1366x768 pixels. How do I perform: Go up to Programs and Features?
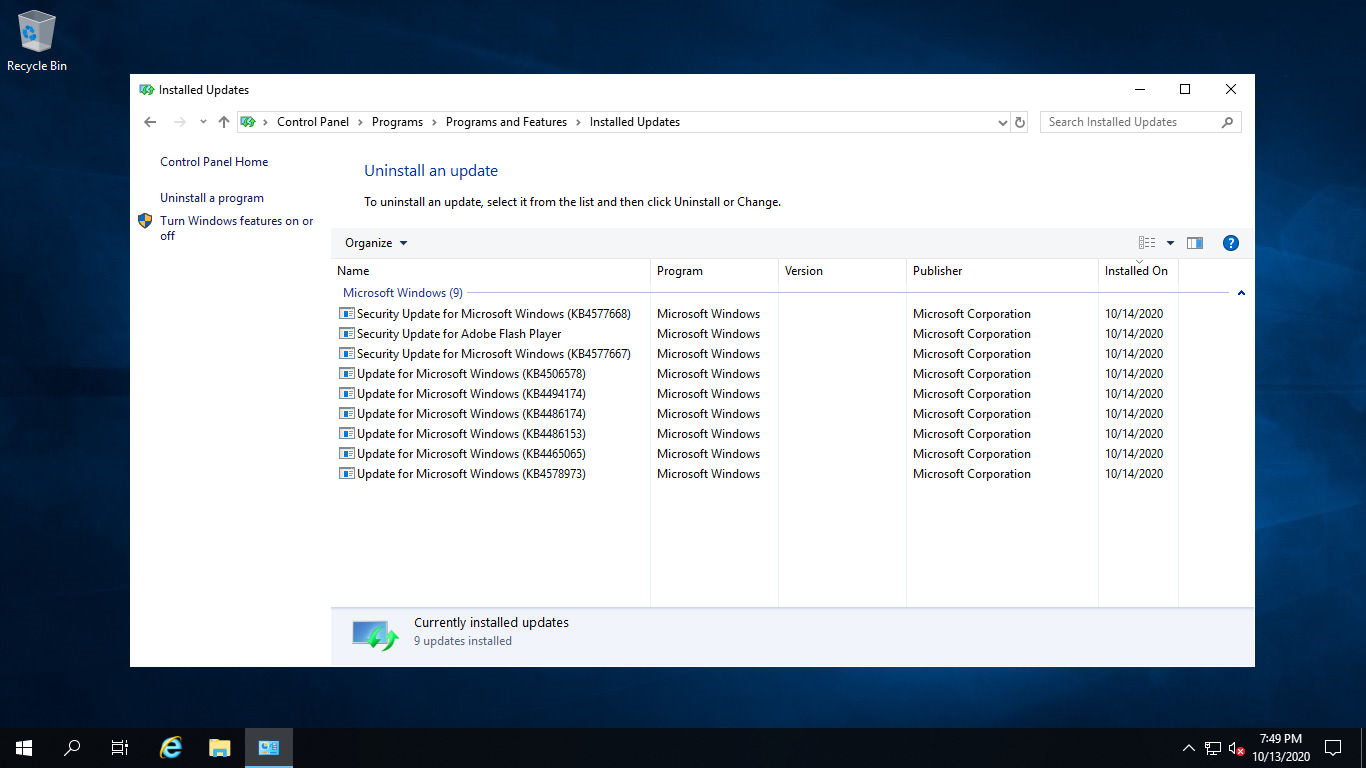click(224, 122)
